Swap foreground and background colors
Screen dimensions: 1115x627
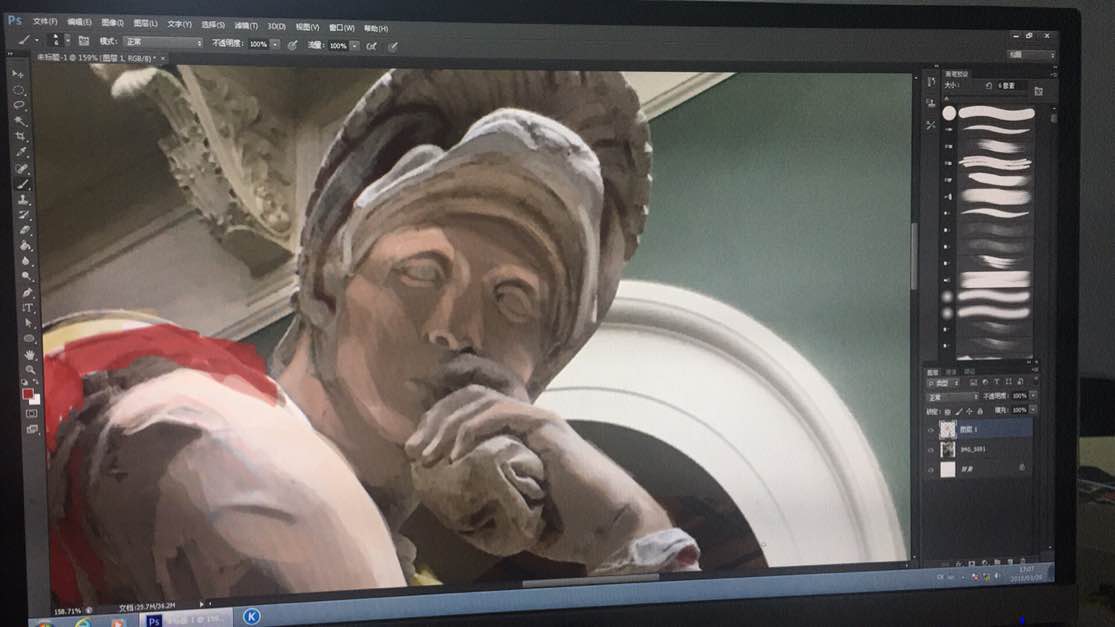tap(36, 384)
